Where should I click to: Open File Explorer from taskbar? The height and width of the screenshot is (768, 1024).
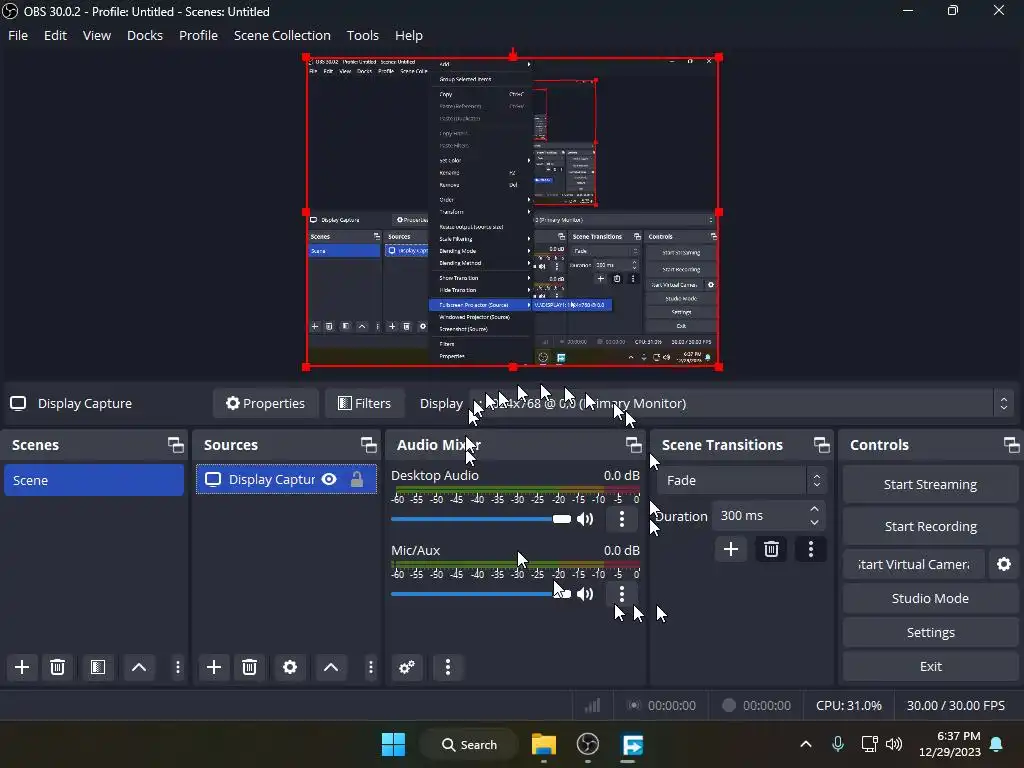pos(543,744)
